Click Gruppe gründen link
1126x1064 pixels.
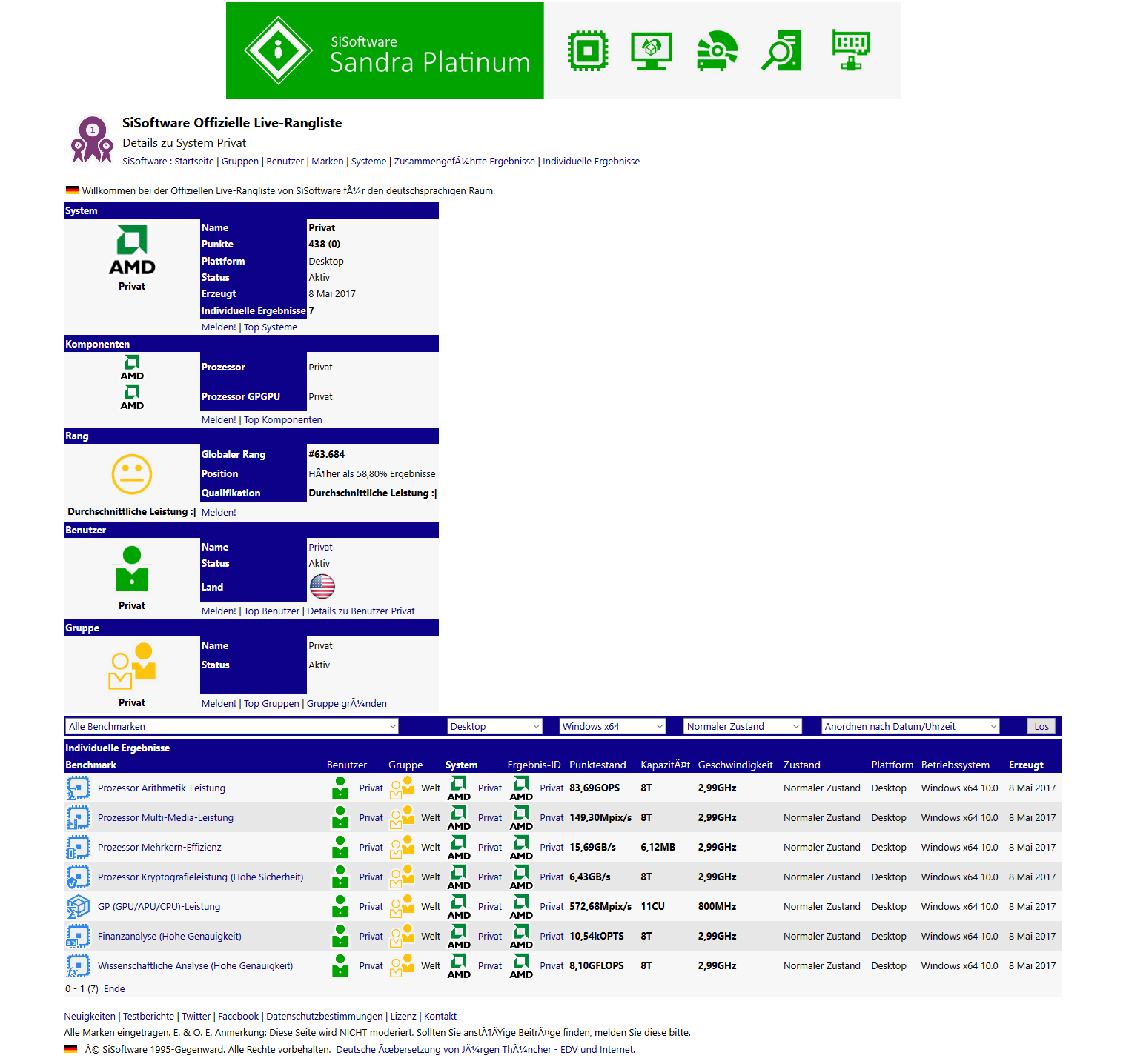347,703
